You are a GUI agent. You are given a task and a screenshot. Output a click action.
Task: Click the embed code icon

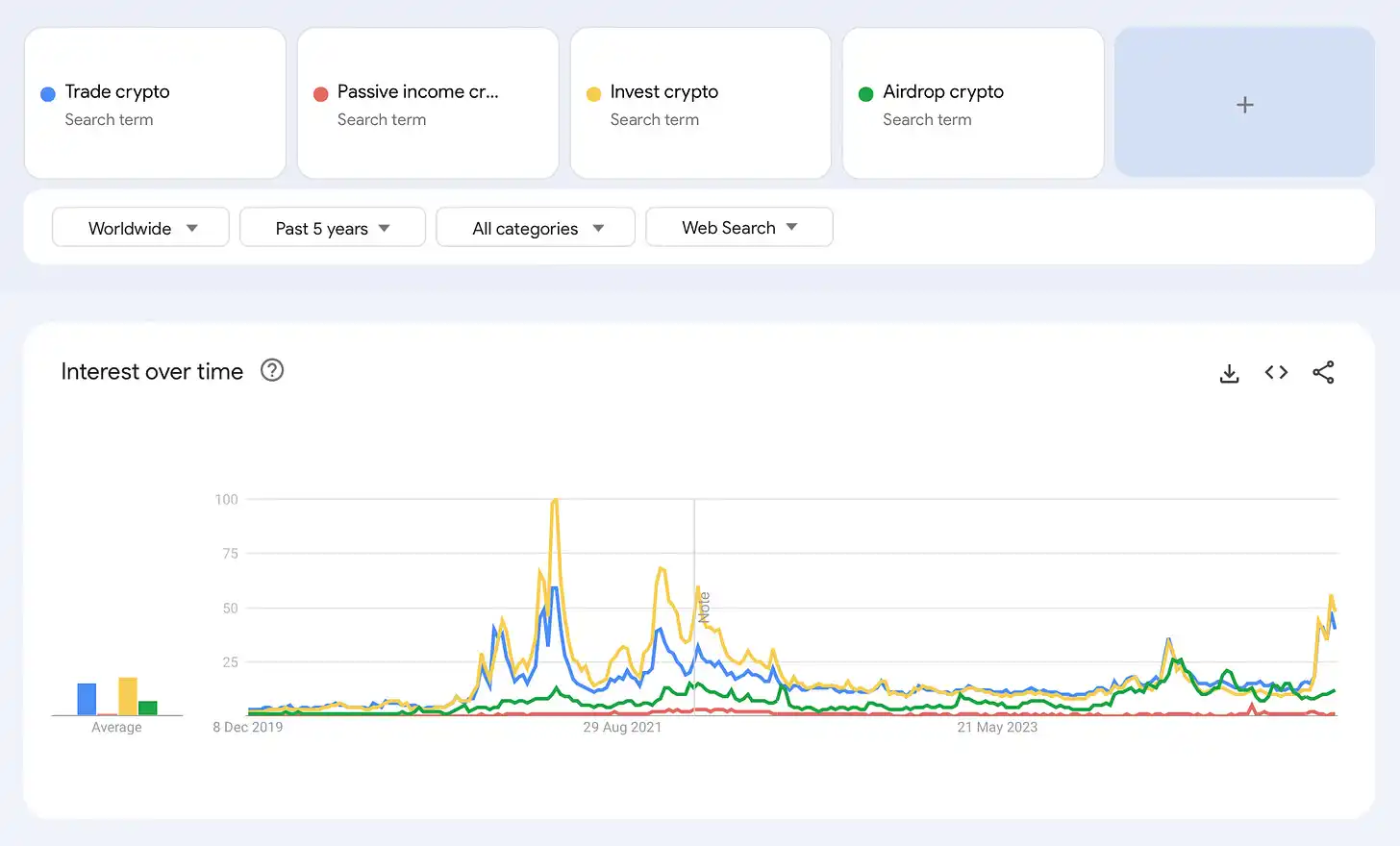[x=1276, y=373]
